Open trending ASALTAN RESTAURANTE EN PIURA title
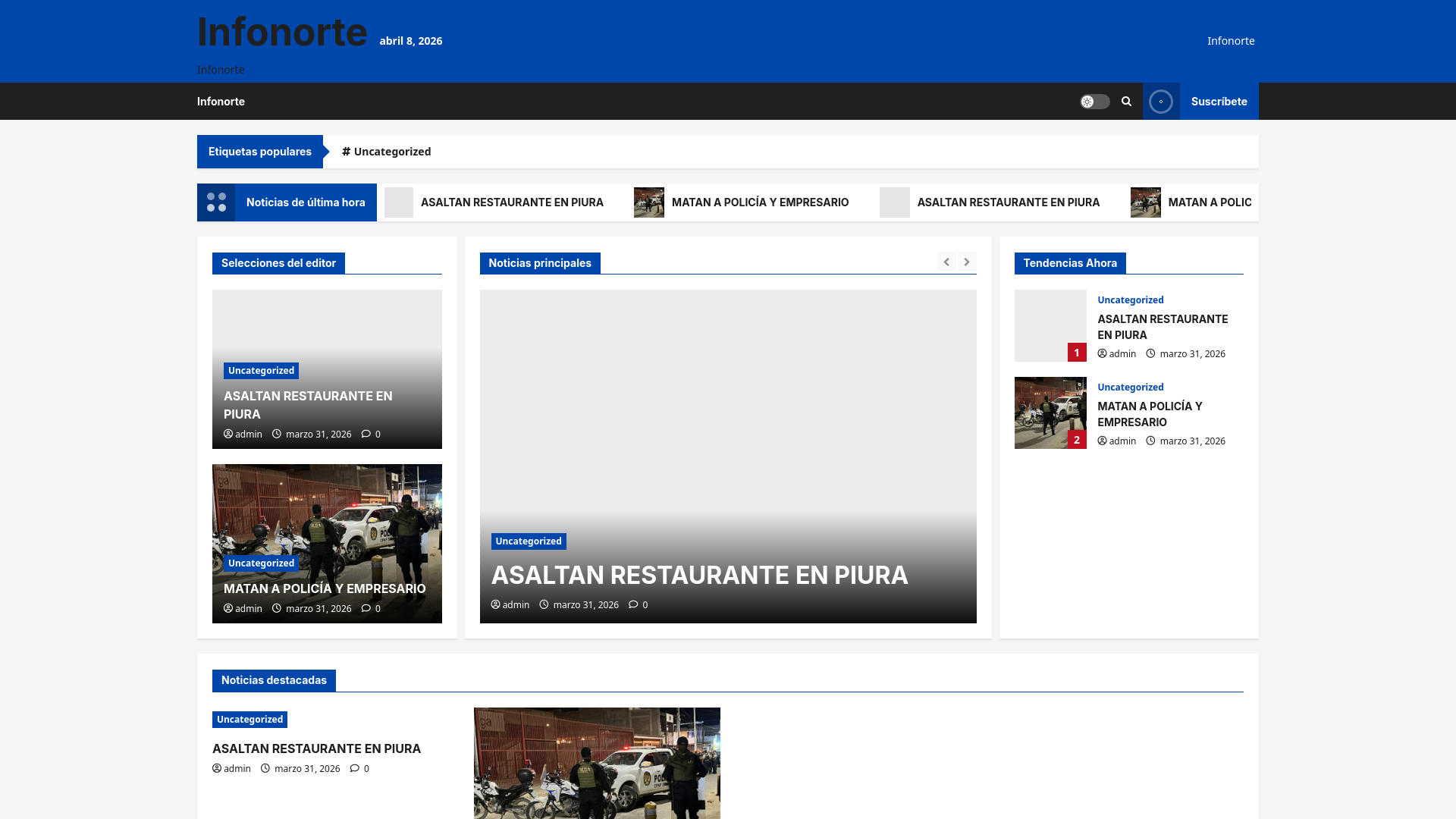This screenshot has height=819, width=1456. point(1163,327)
